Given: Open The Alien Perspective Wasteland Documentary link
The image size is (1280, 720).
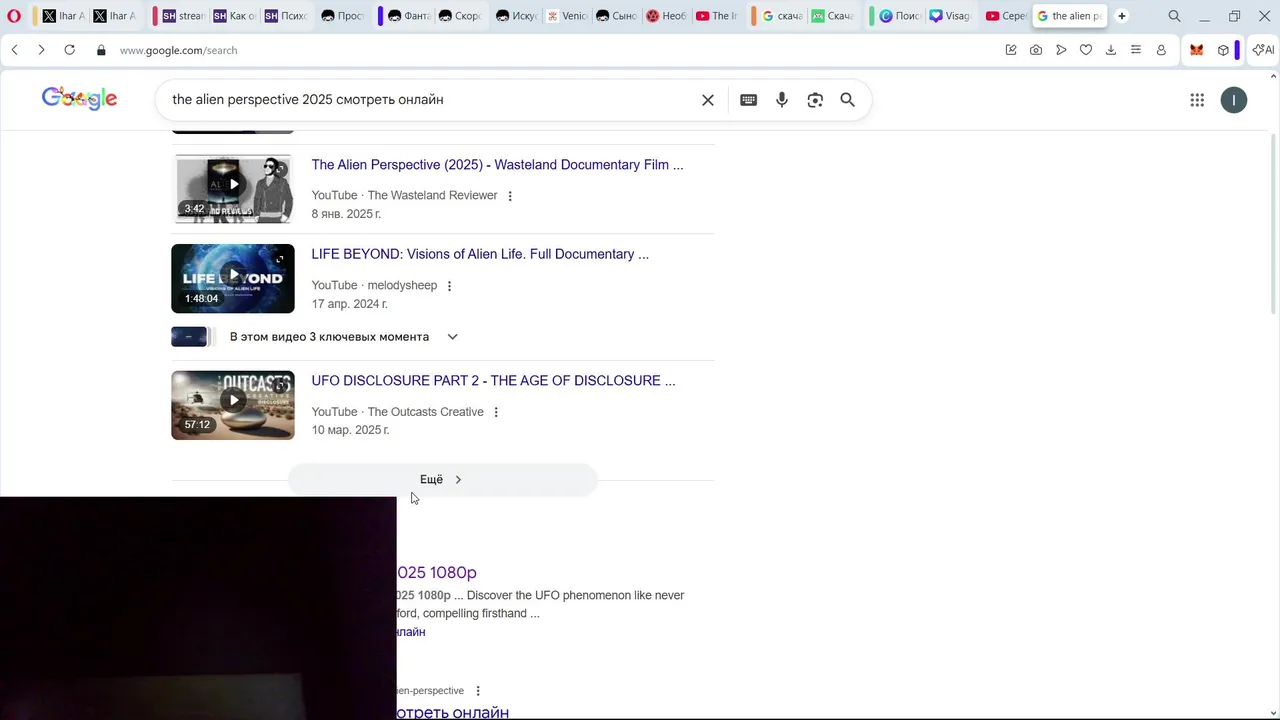Looking at the screenshot, I should [497, 165].
